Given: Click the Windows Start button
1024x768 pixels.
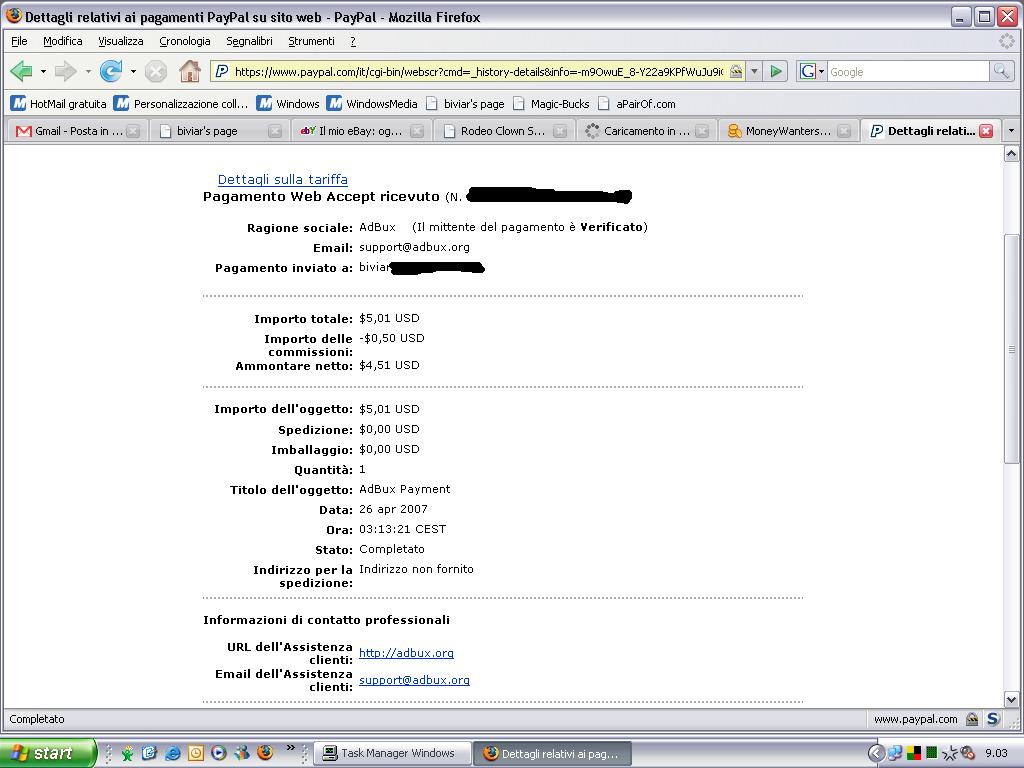Looking at the screenshot, I should point(47,753).
